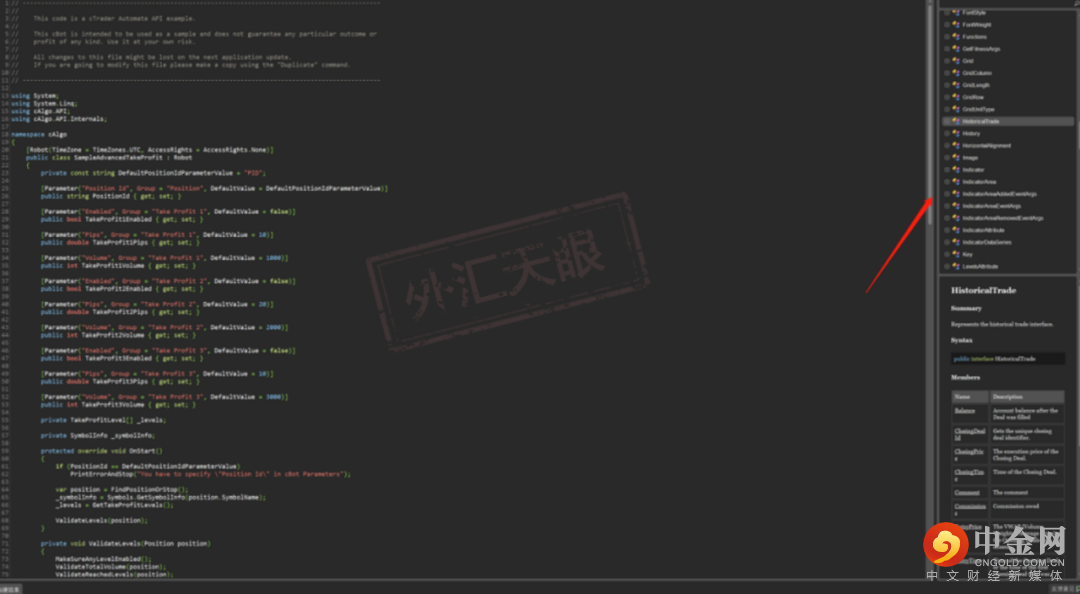Click the 'protected override void OnStart()' line
Image resolution: width=1080 pixels, height=594 pixels.
(x=101, y=451)
